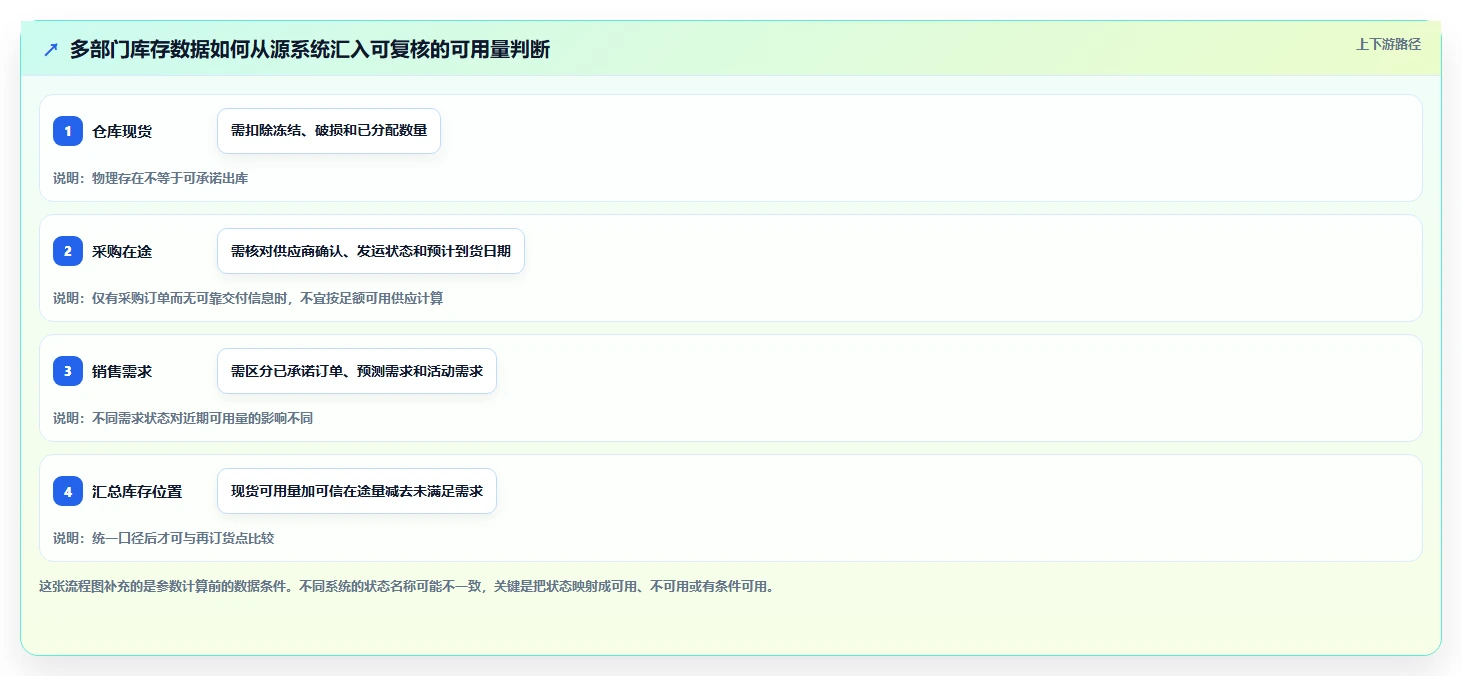This screenshot has width=1462, height=676.
Task: Click the step 2 number badge
Action: point(68,251)
